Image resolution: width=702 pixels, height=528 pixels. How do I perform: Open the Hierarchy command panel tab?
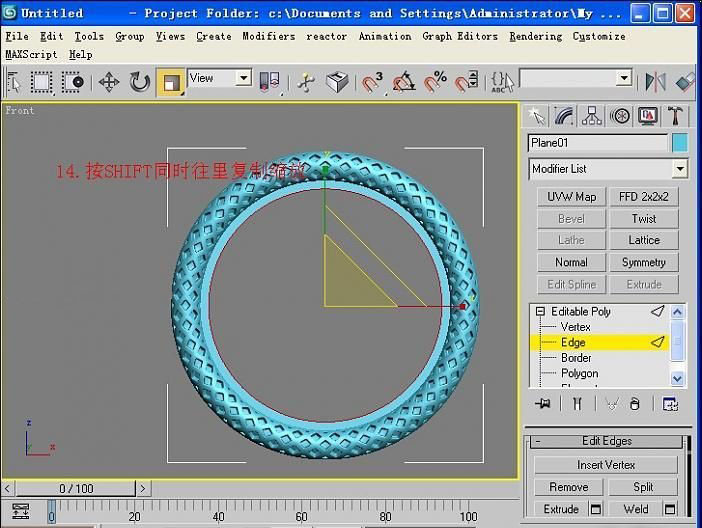coord(593,116)
